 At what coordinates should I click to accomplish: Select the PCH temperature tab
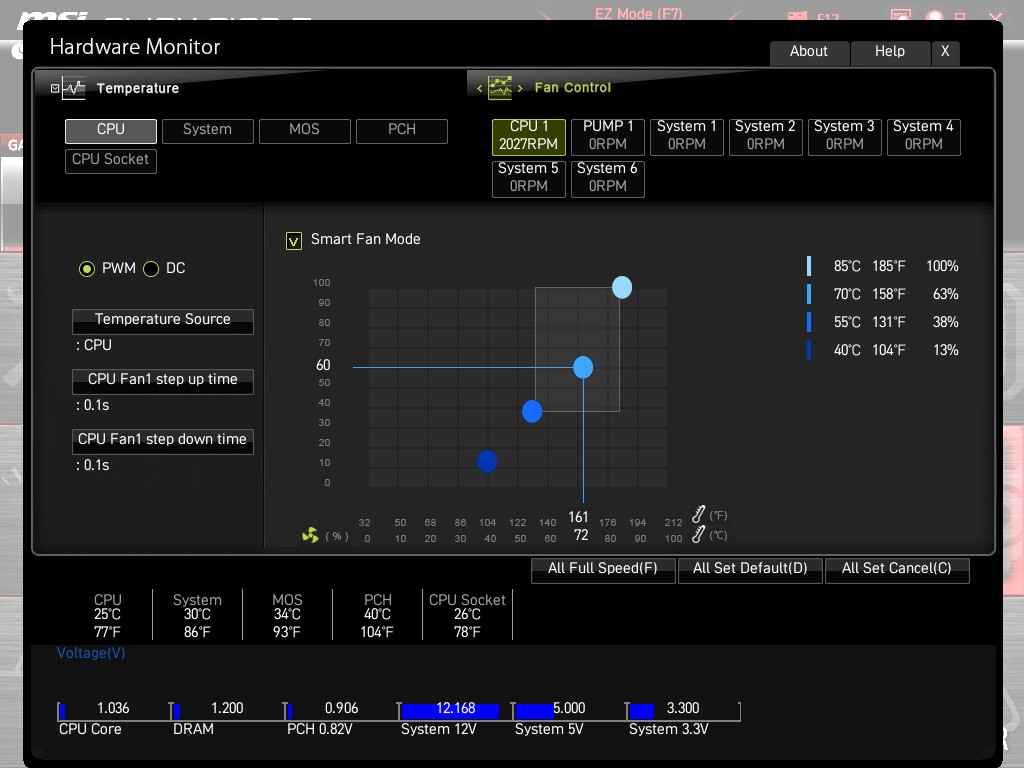pos(402,131)
